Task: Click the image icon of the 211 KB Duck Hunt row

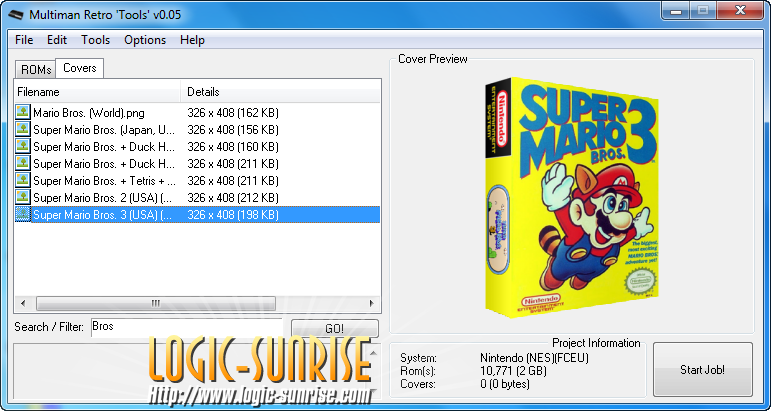Action: pyautogui.click(x=23, y=163)
